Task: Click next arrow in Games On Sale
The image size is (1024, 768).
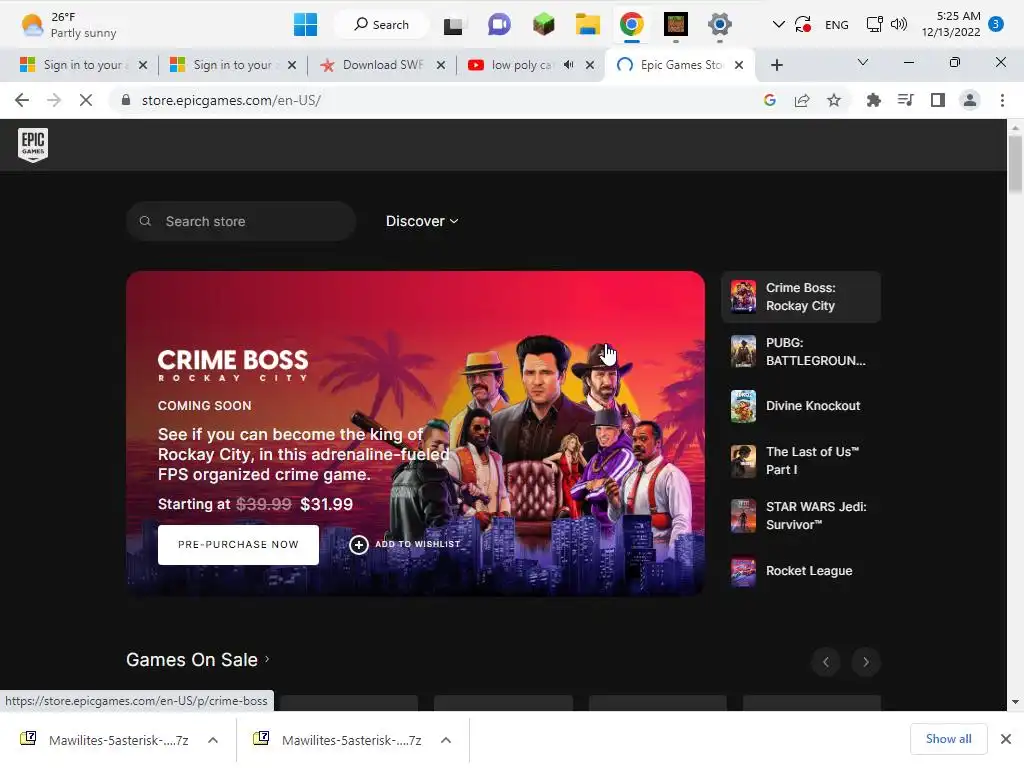Action: [x=866, y=662]
